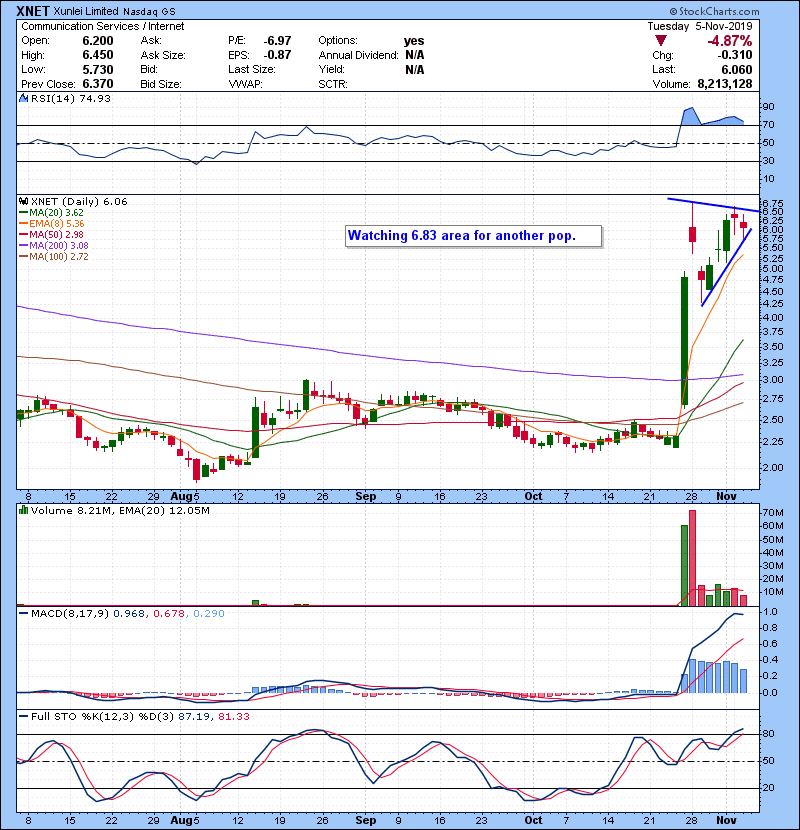The height and width of the screenshot is (830, 800).
Task: Click the Volume panel bar icon
Action: 21,511
